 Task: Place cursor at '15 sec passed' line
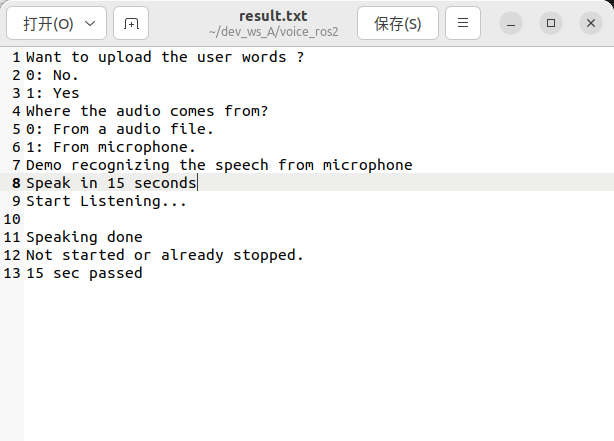84,273
